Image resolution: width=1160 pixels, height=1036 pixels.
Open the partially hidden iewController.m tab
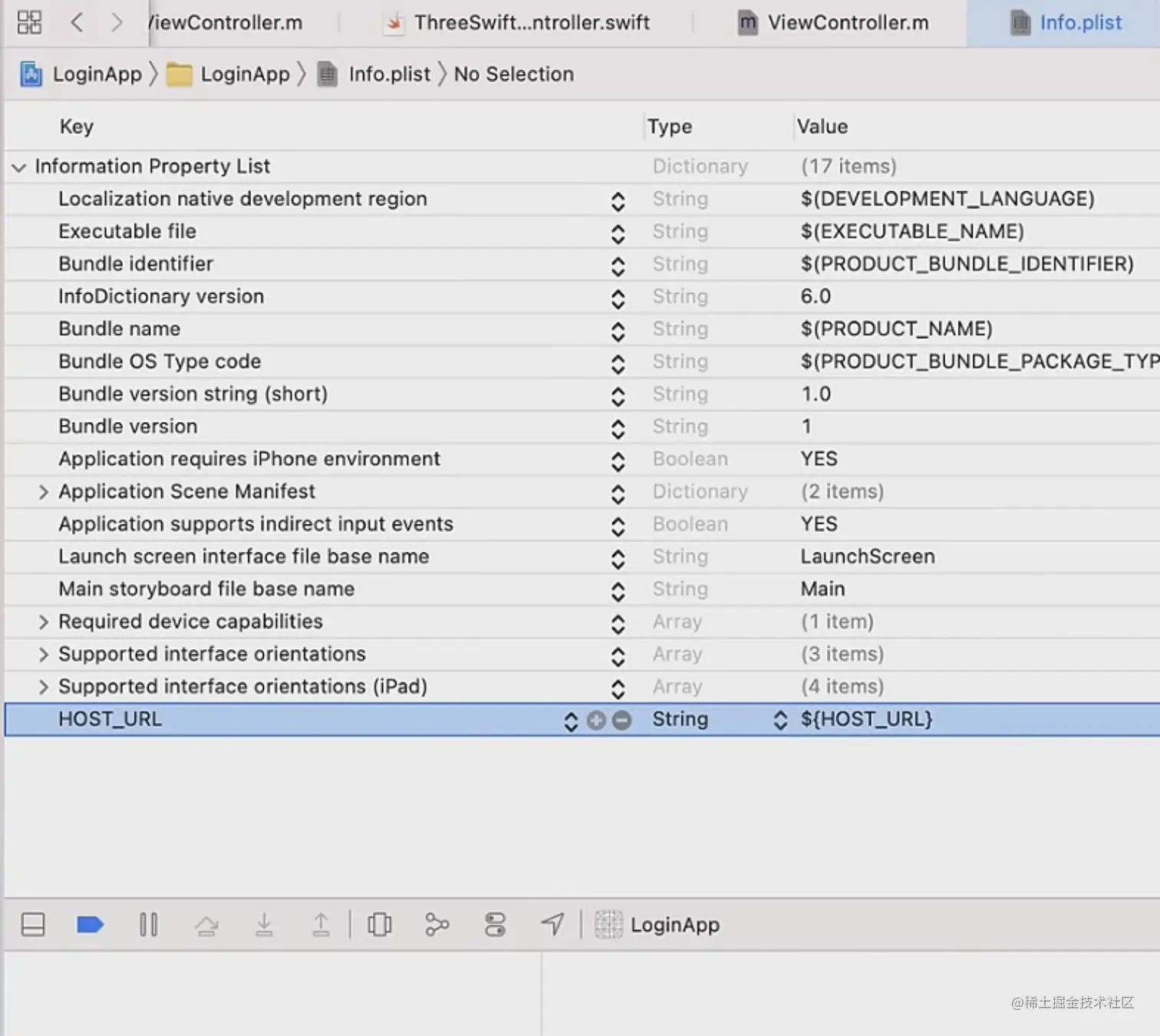point(224,23)
